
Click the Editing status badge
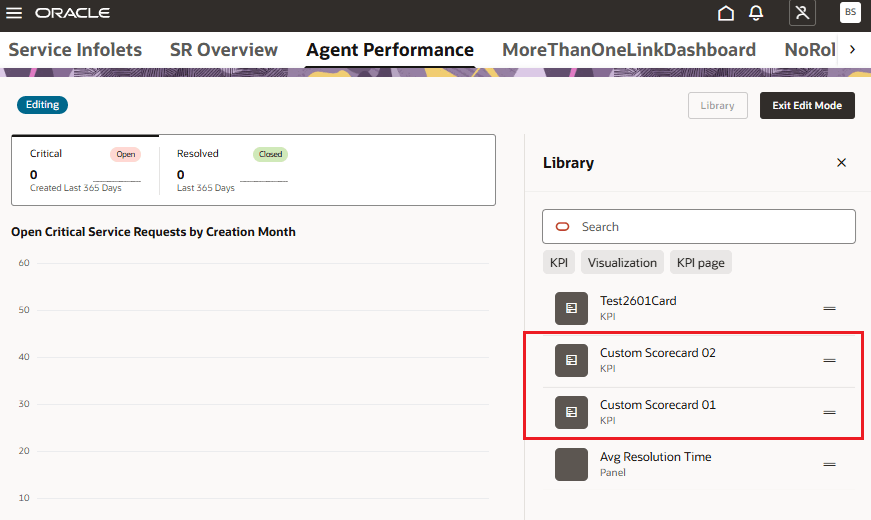42,104
